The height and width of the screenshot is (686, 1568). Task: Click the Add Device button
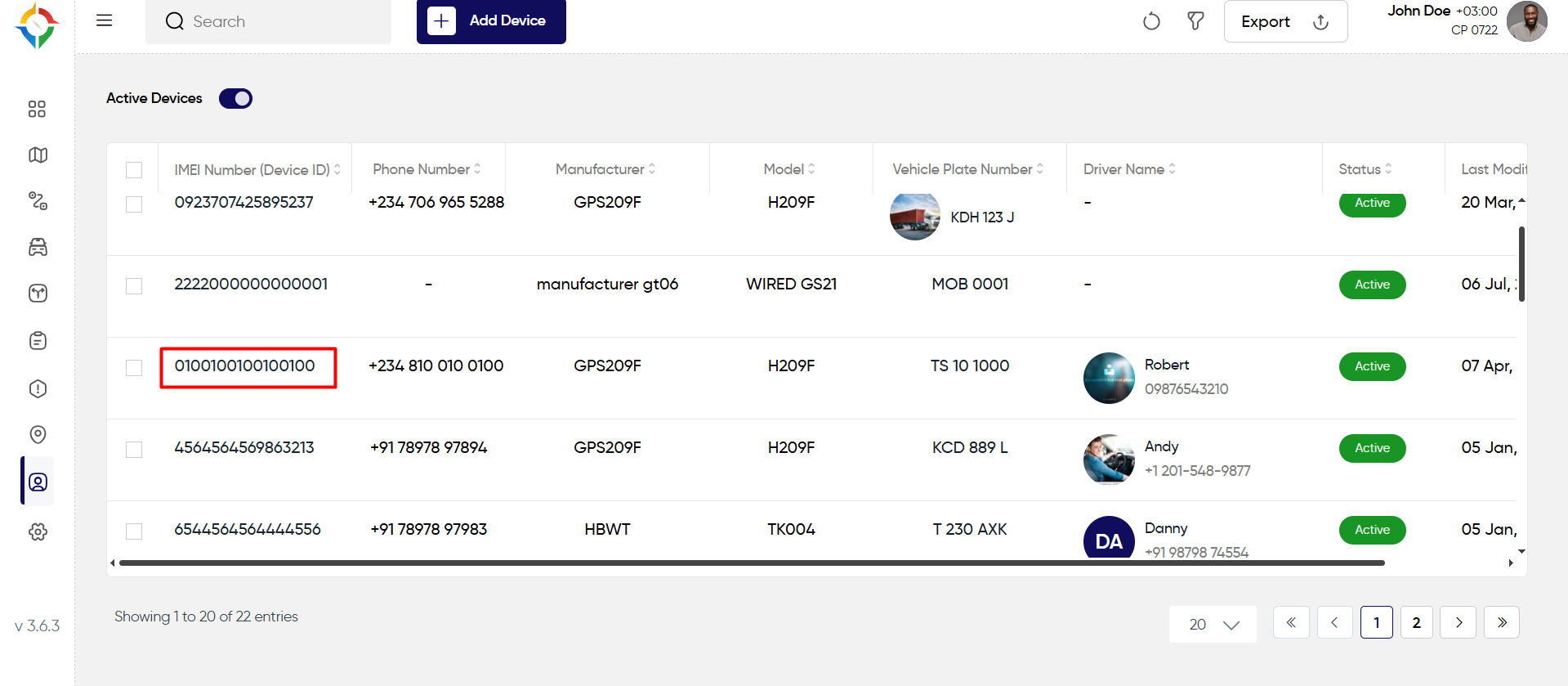[x=491, y=20]
